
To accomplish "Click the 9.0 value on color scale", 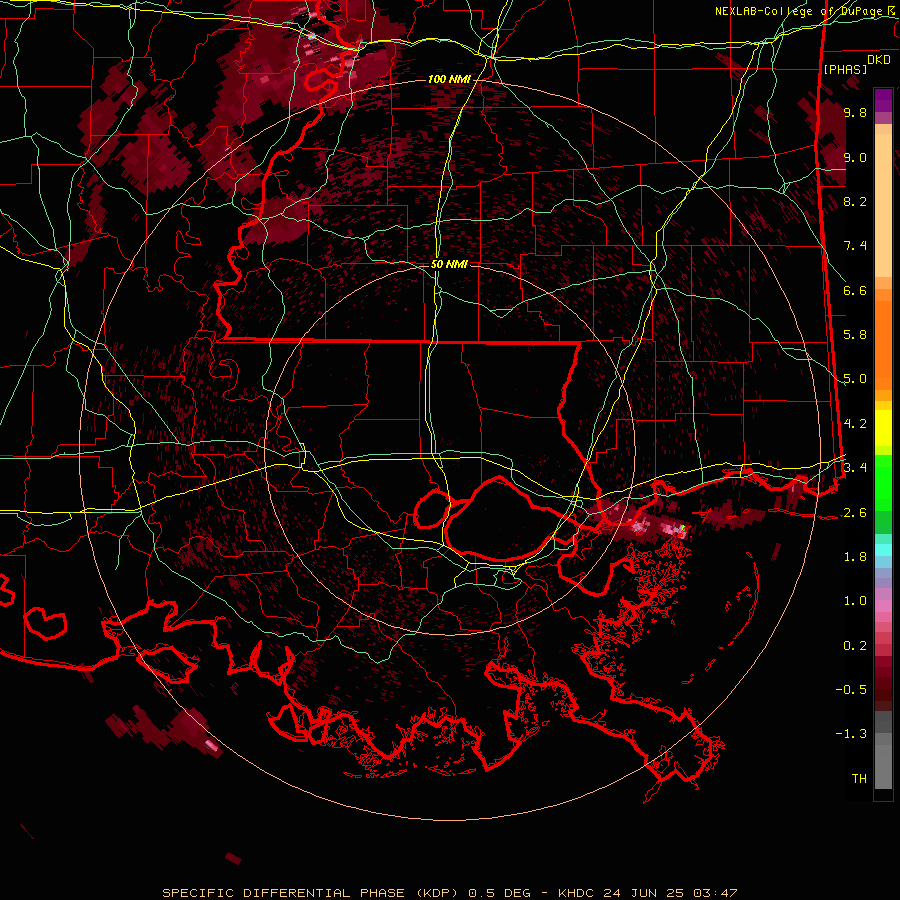I will pos(855,157).
